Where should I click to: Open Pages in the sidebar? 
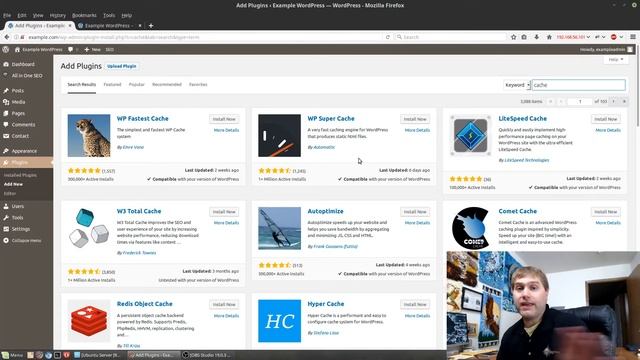(x=18, y=113)
